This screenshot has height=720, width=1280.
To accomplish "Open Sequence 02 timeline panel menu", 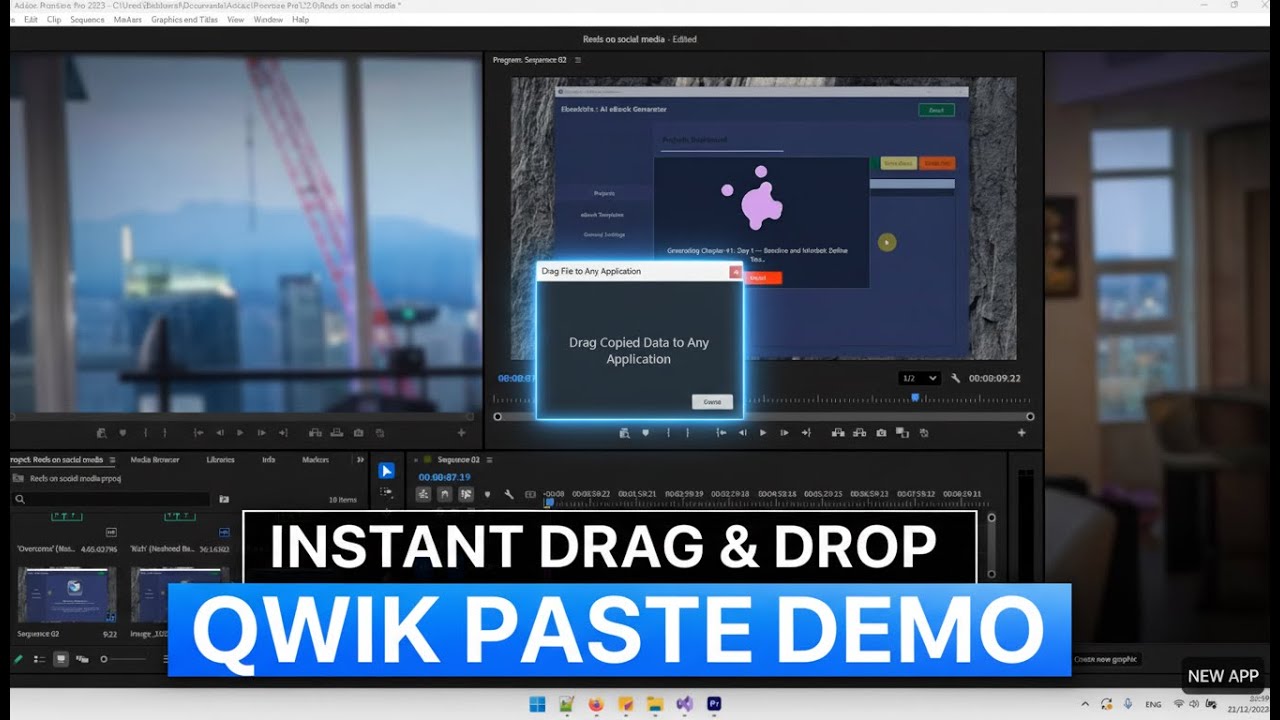I will coord(490,460).
